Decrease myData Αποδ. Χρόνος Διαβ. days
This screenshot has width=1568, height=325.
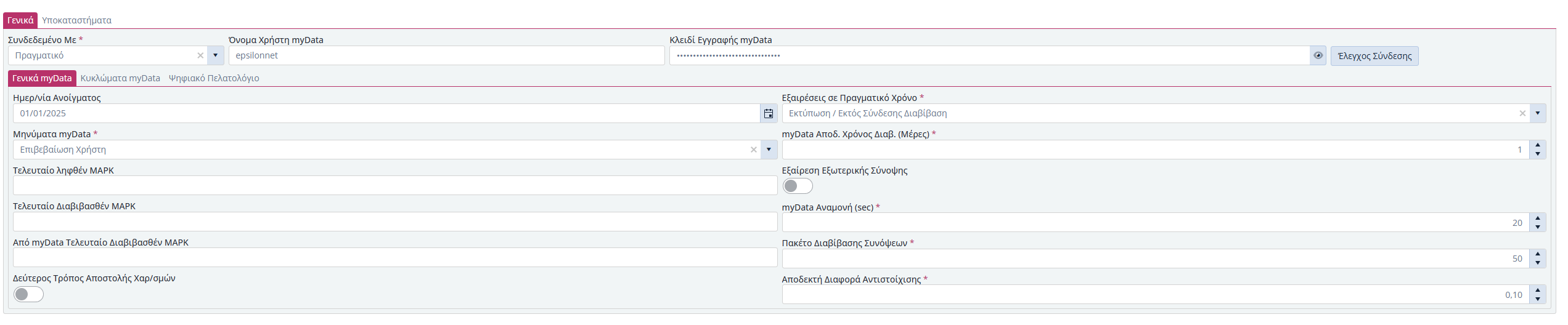1537,154
